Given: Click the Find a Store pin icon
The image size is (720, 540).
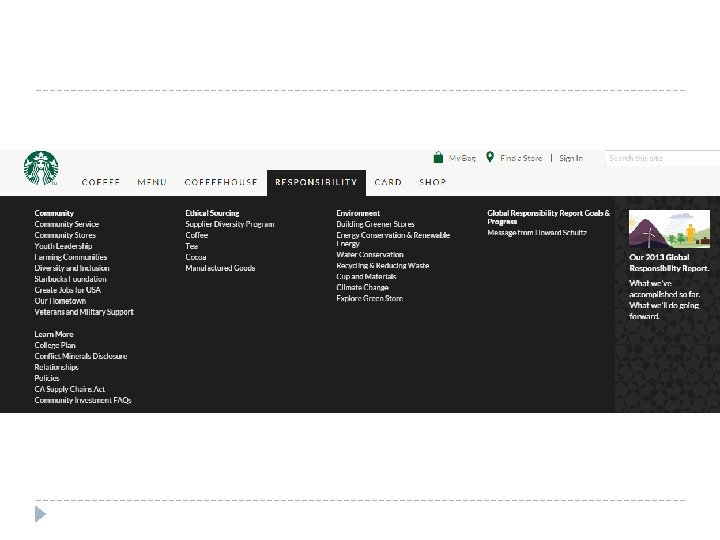Looking at the screenshot, I should click(490, 157).
